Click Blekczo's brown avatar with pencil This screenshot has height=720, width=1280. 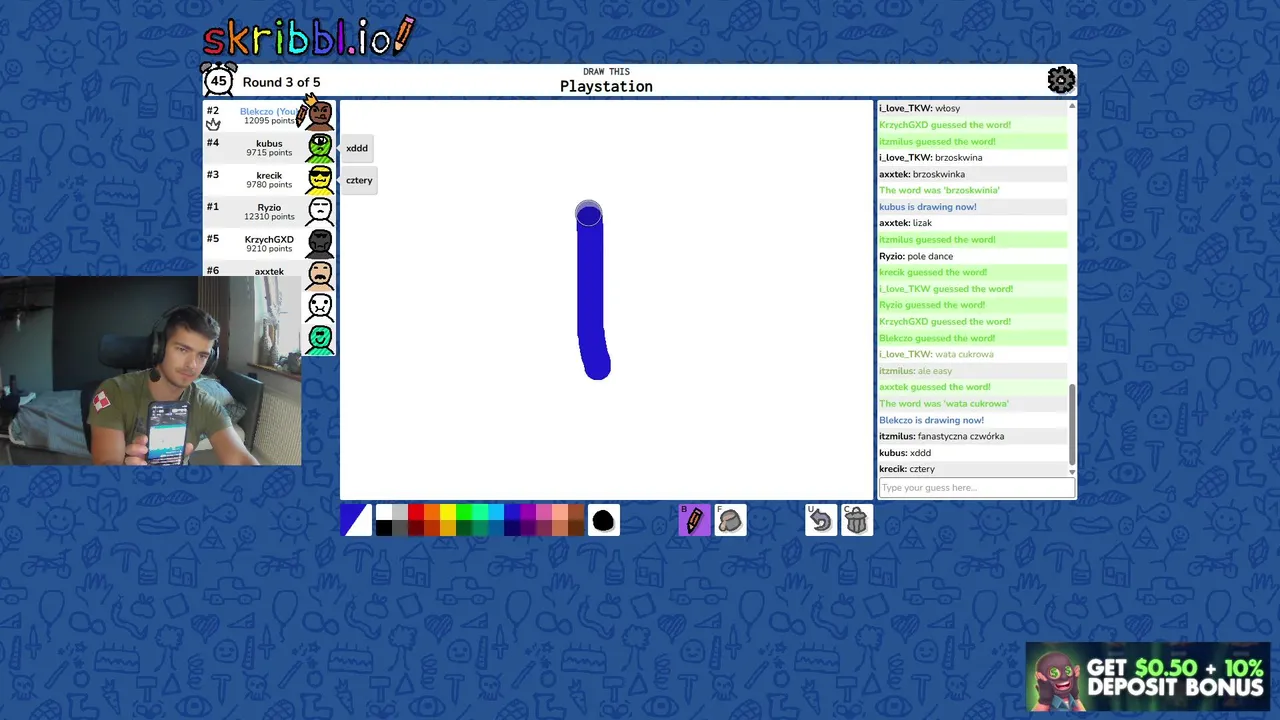pyautogui.click(x=319, y=113)
